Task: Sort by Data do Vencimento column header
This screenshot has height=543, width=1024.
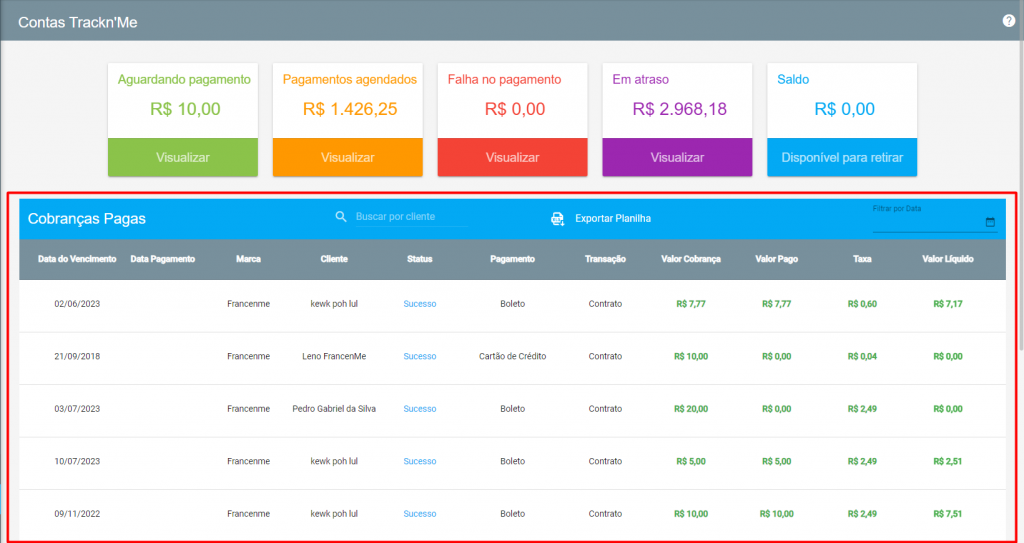Action: tap(77, 259)
